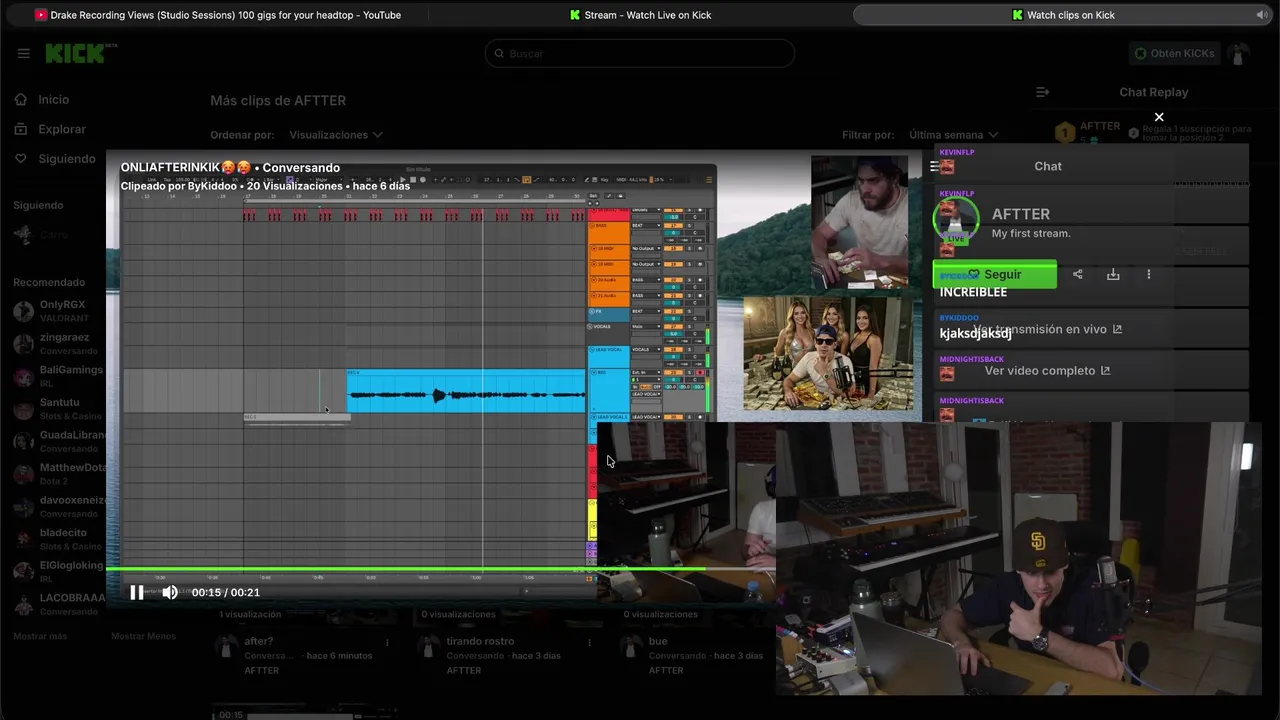Open the hamburger menu next to Kick logo
This screenshot has height=720, width=1280.
(x=24, y=53)
